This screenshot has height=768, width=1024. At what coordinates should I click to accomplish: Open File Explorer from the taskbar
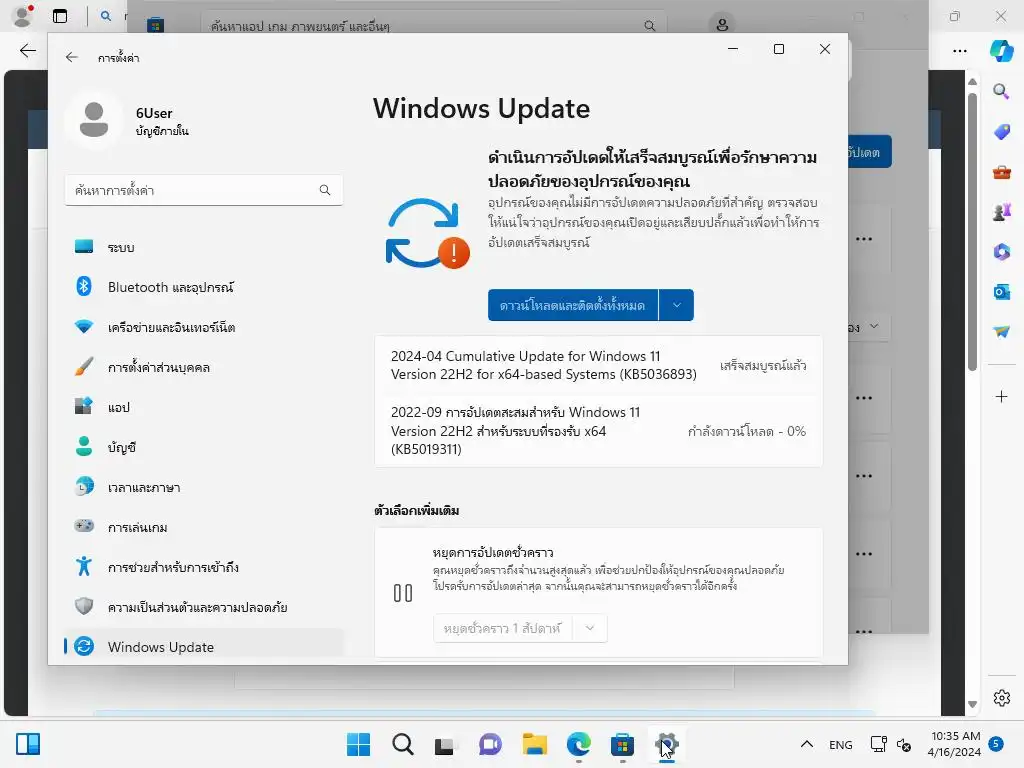tap(534, 744)
